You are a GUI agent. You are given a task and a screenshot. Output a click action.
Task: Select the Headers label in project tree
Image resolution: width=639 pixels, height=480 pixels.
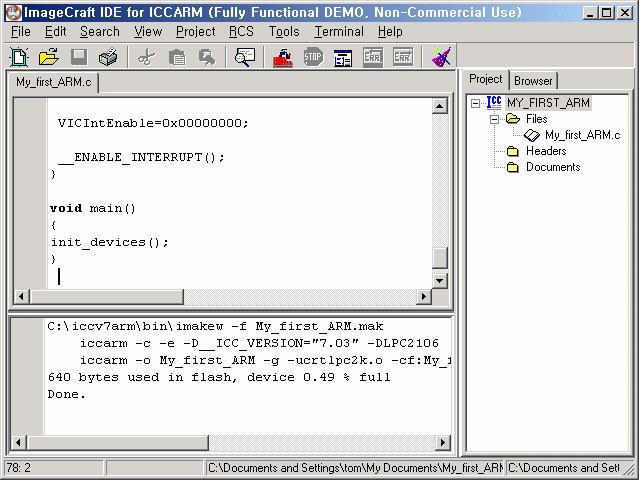(x=546, y=151)
